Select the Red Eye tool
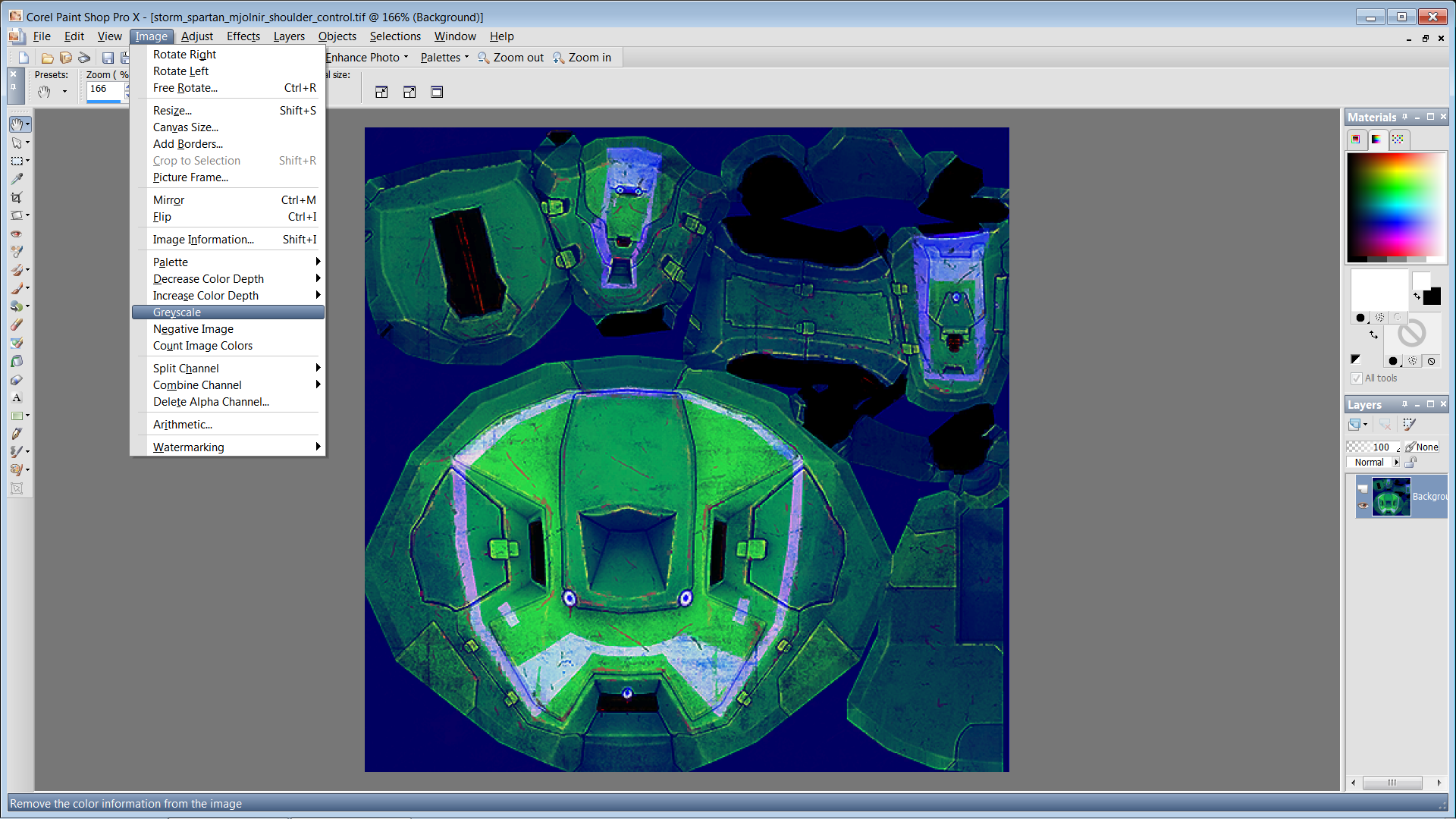 click(17, 234)
